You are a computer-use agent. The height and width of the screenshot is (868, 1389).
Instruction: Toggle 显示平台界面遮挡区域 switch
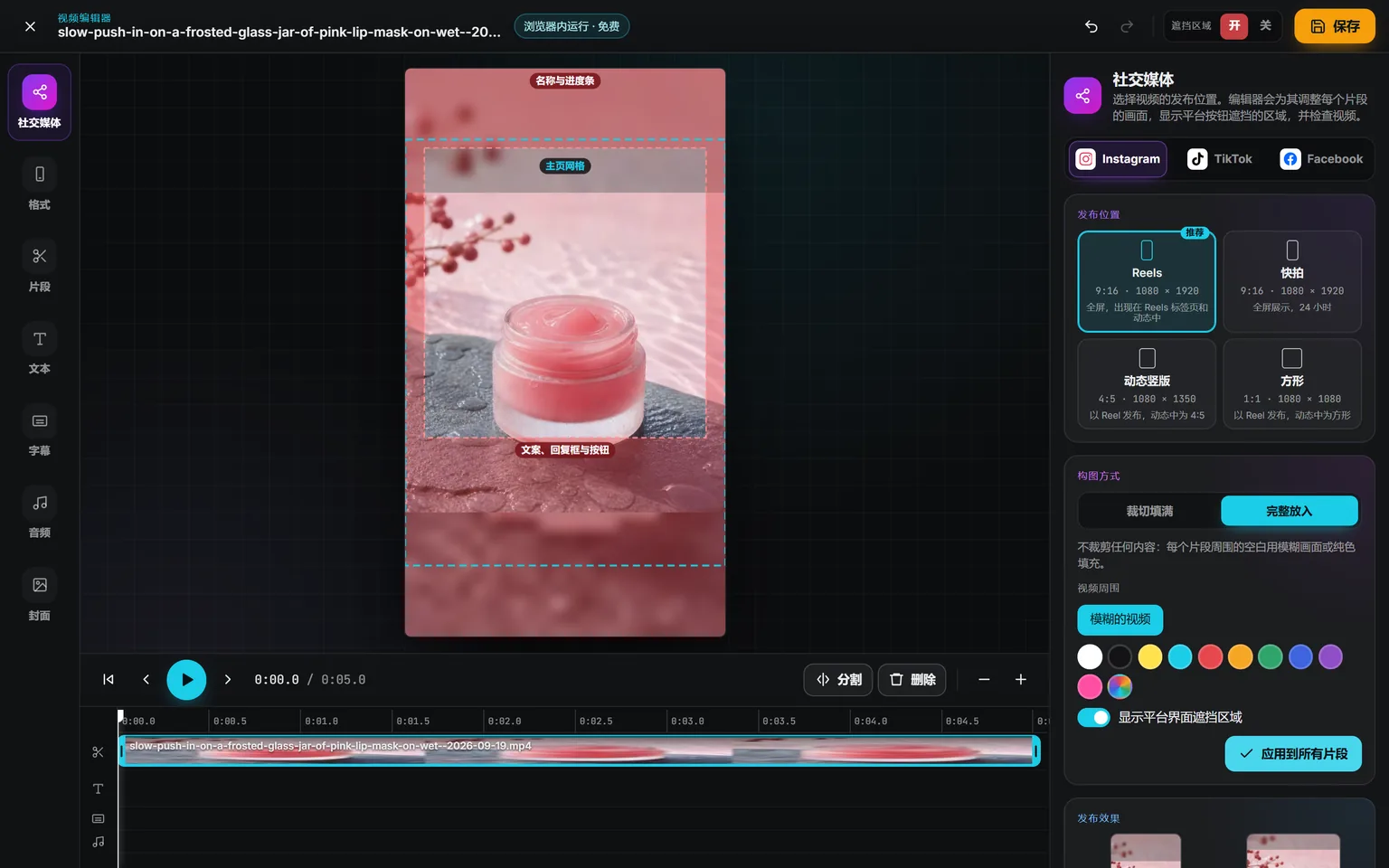1093,717
